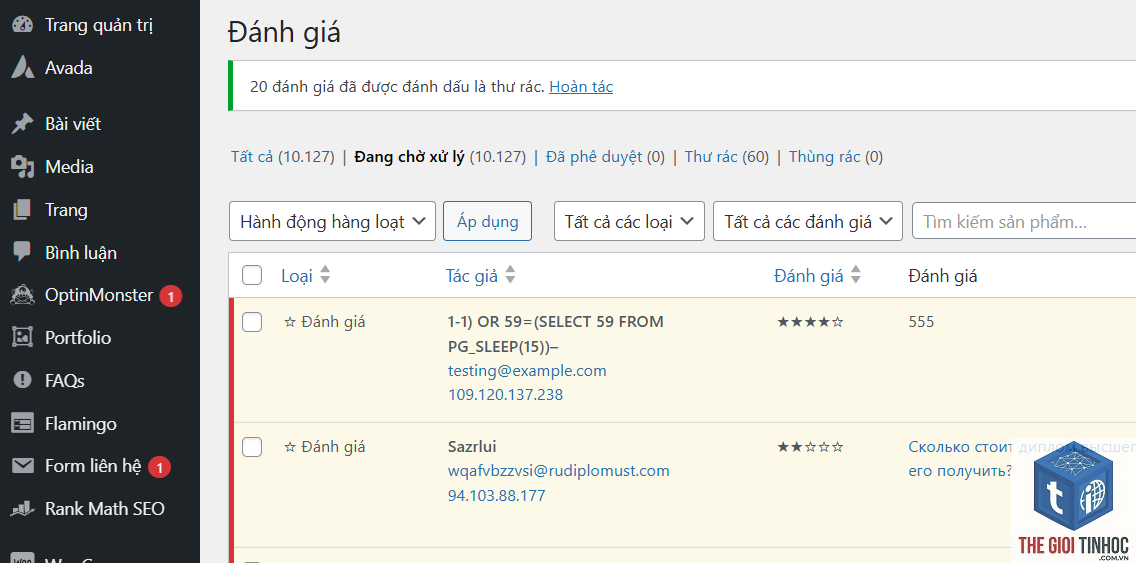Viewport: 1136px width, 563px height.
Task: Click the Hoàn tác undo link
Action: point(581,87)
